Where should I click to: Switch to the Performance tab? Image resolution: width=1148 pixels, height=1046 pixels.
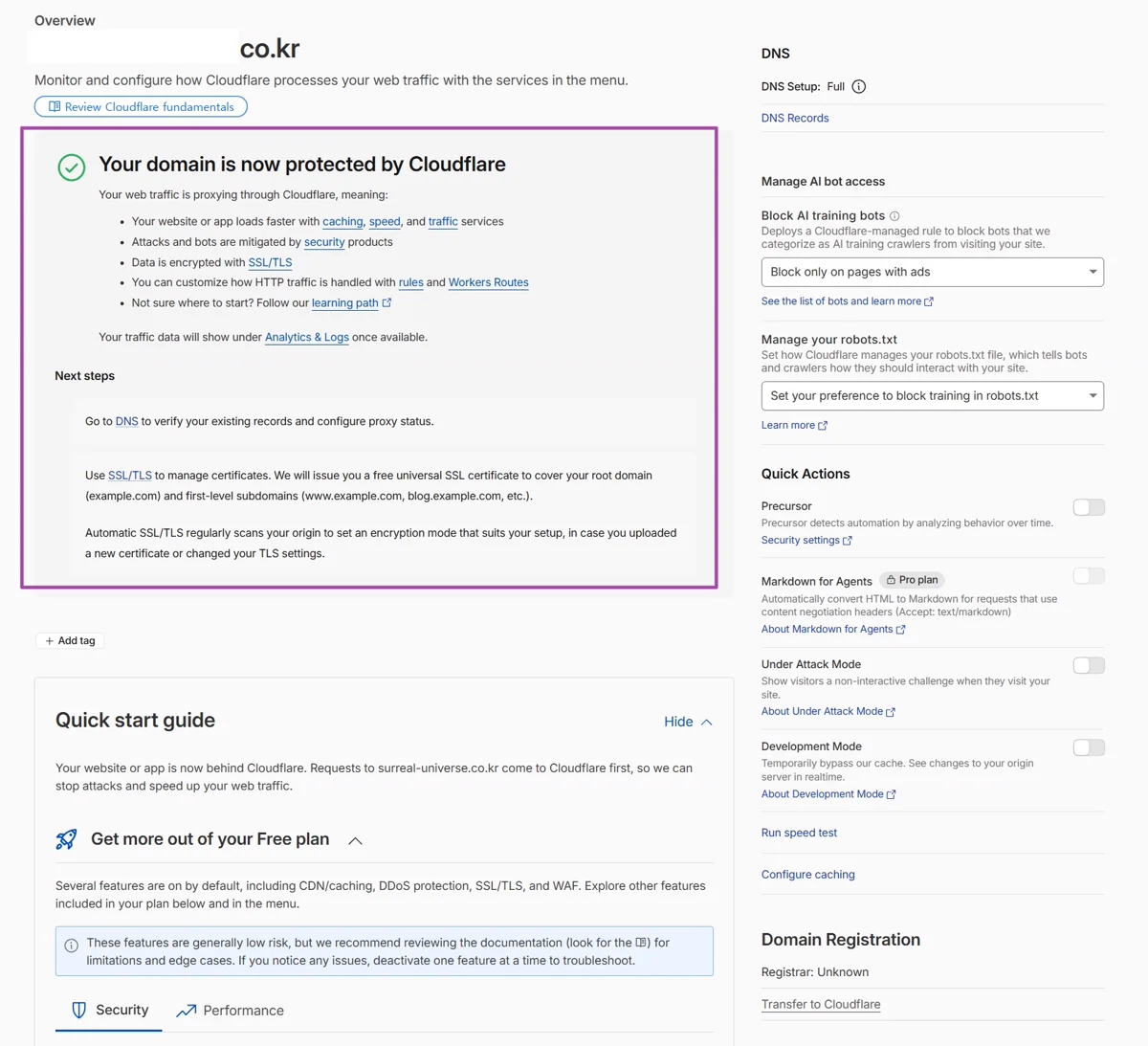(230, 1011)
